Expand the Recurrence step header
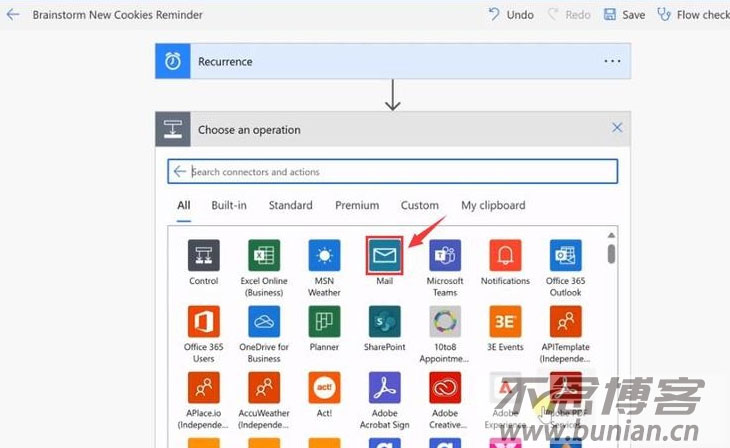Screen dimensions: 730x448 tap(393, 61)
